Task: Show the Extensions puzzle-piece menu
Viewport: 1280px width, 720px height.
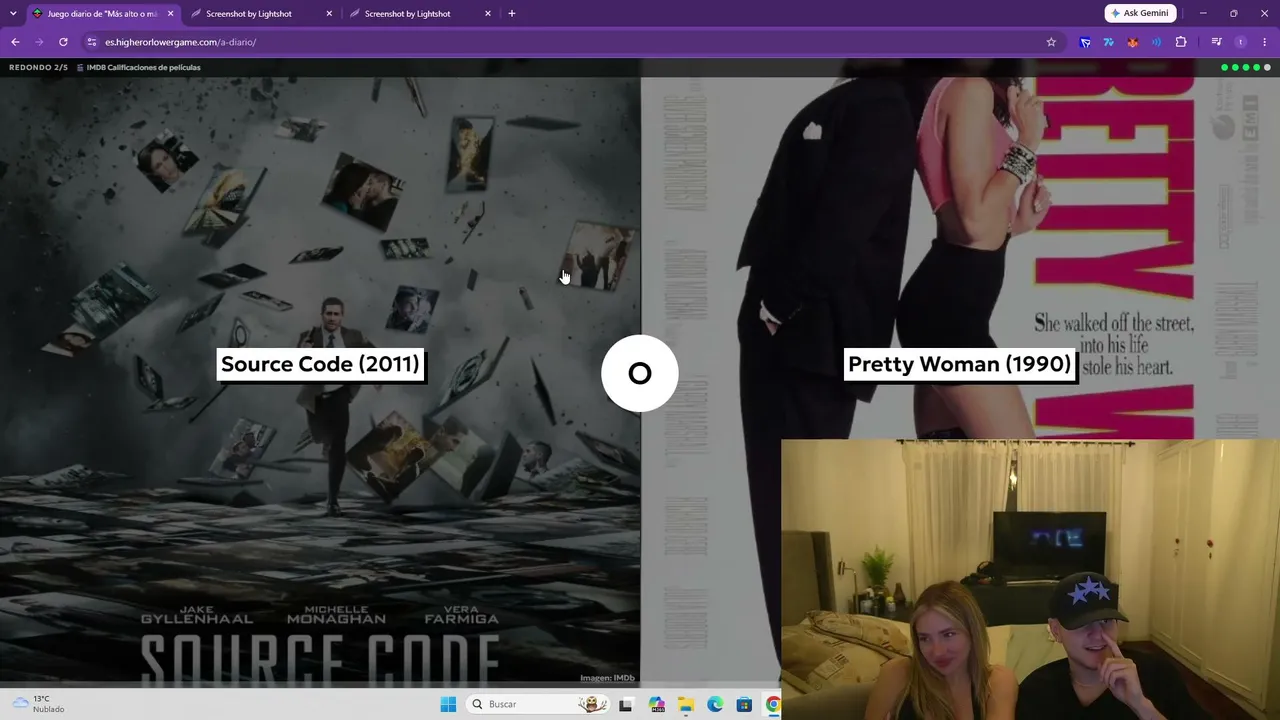Action: 1181,42
